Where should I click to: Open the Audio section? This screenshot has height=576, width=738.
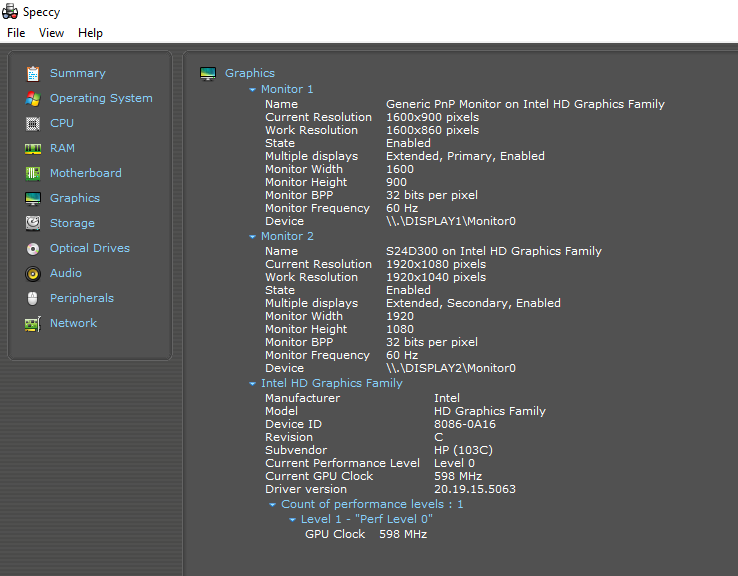tap(66, 273)
